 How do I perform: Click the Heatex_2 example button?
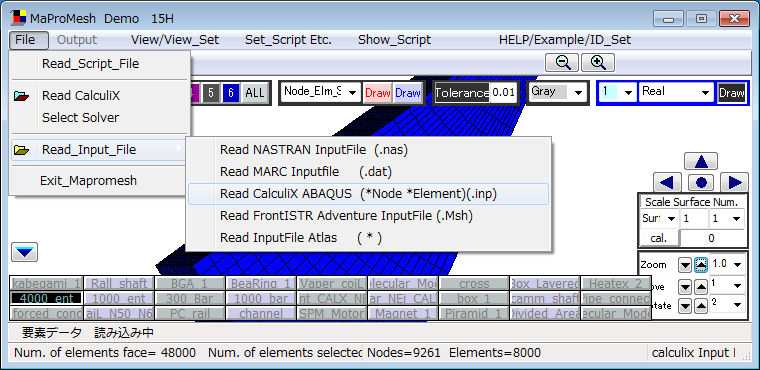pyautogui.click(x=616, y=284)
